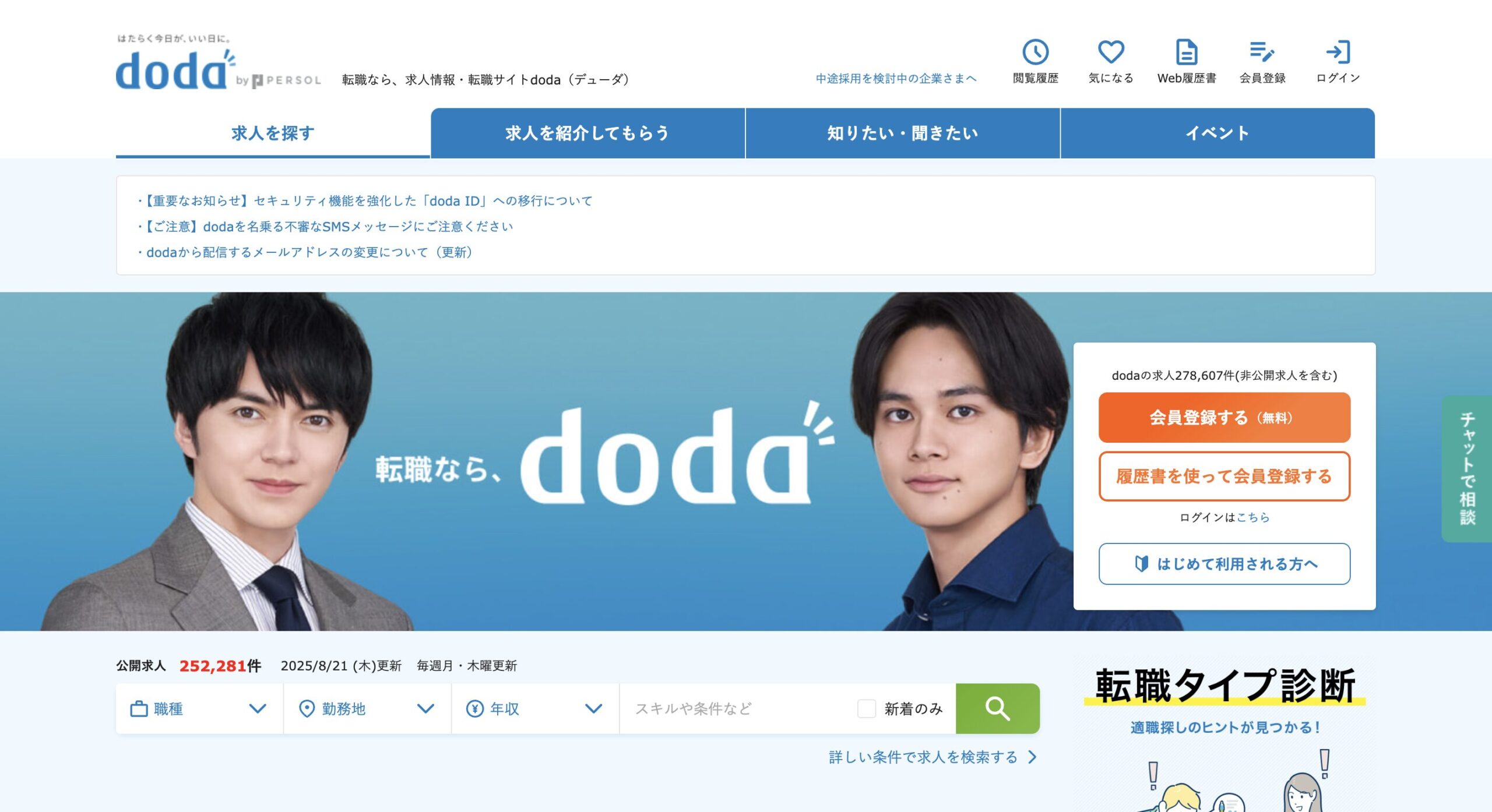Click the beginner mark on はじめて利用される方へ
Image resolution: width=1492 pixels, height=812 pixels.
pyautogui.click(x=1141, y=563)
